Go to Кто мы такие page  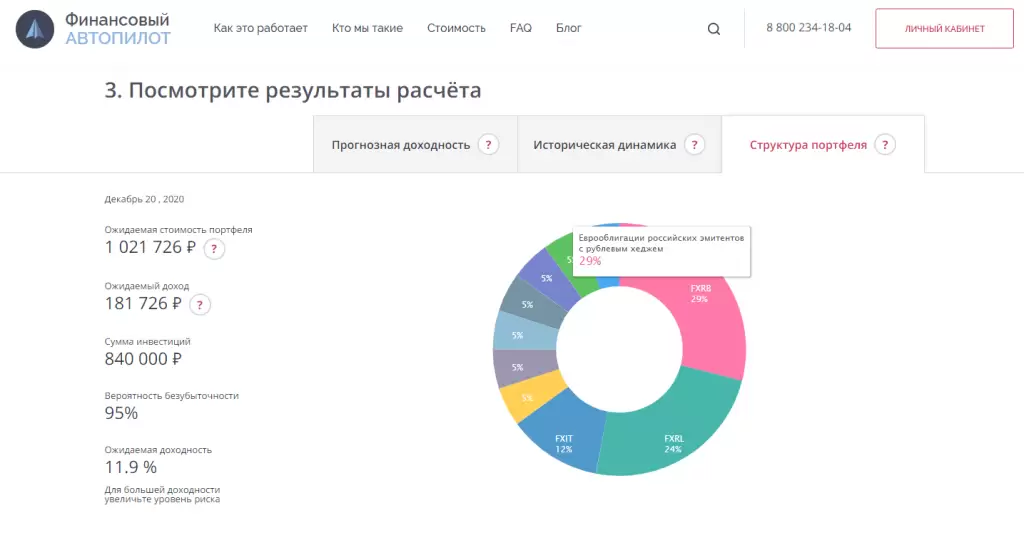click(367, 28)
